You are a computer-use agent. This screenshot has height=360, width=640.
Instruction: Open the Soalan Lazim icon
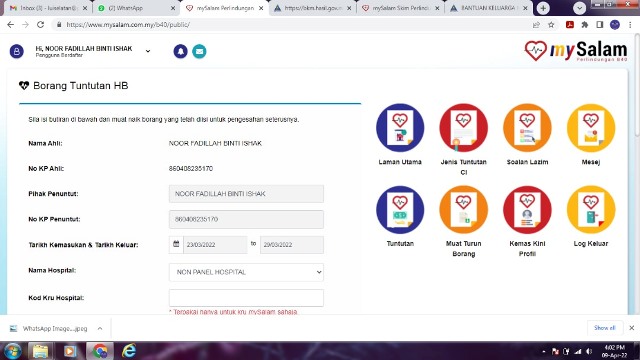tap(527, 128)
